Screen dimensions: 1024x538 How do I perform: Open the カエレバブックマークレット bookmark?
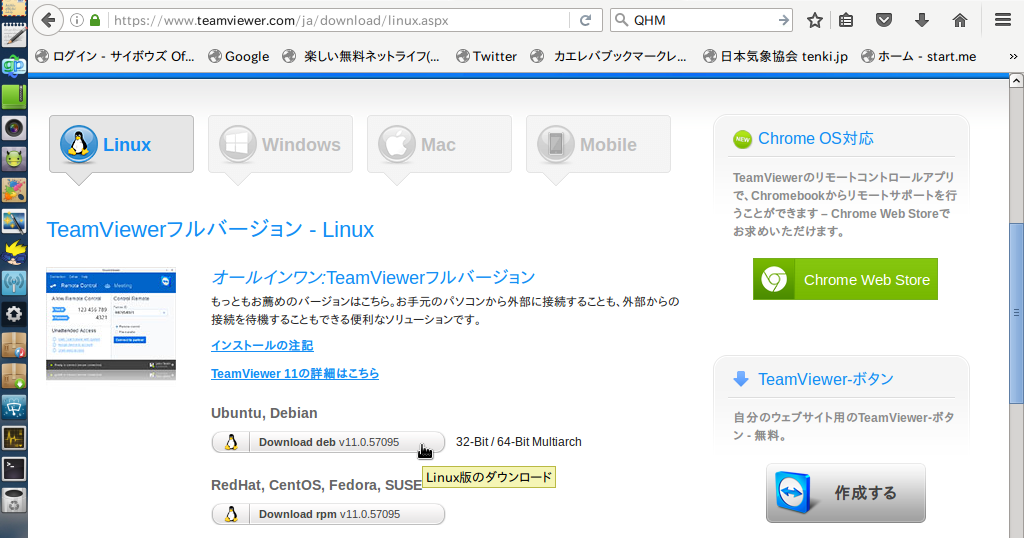click(x=609, y=56)
